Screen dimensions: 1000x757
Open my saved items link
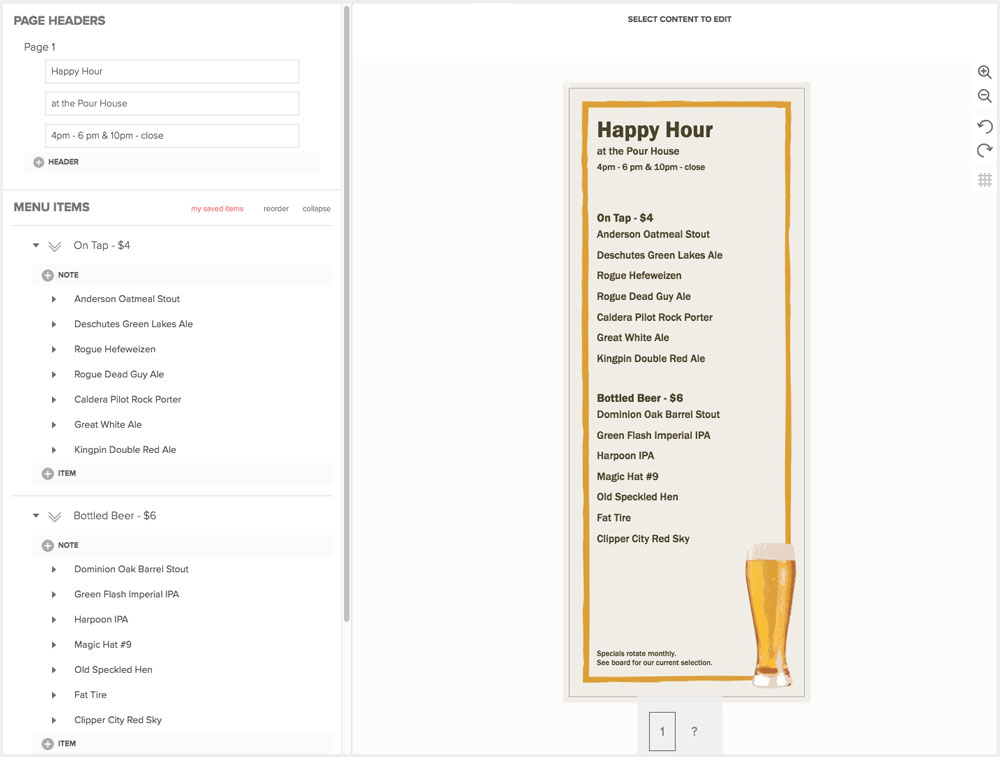[217, 209]
